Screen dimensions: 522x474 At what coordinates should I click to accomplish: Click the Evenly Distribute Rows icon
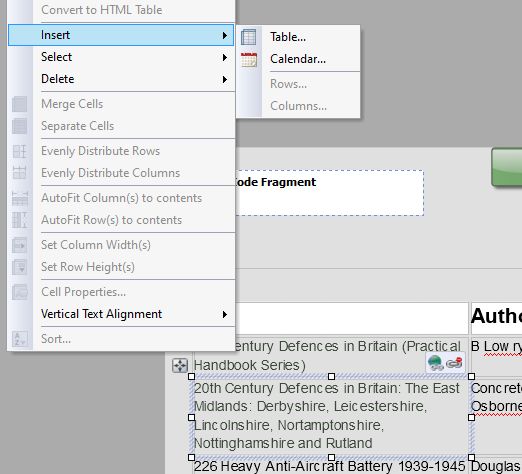[20, 151]
